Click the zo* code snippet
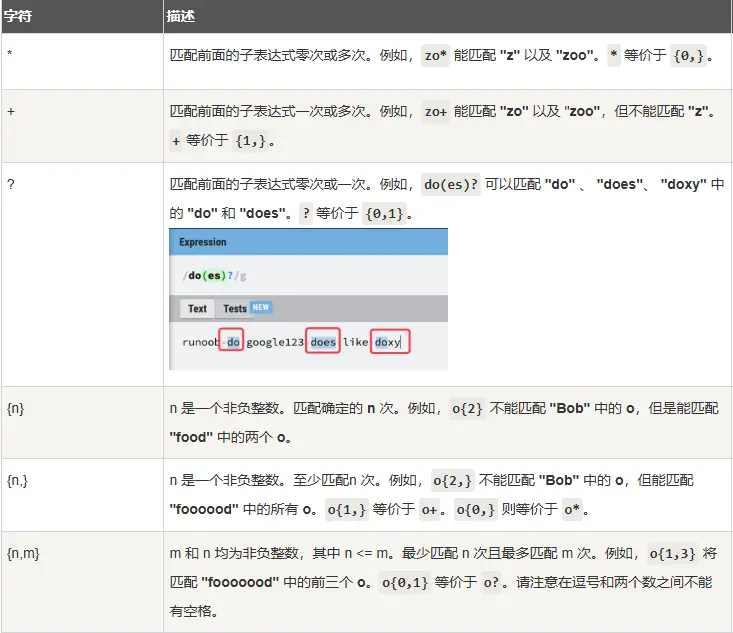The width and height of the screenshot is (733, 633). pos(435,56)
